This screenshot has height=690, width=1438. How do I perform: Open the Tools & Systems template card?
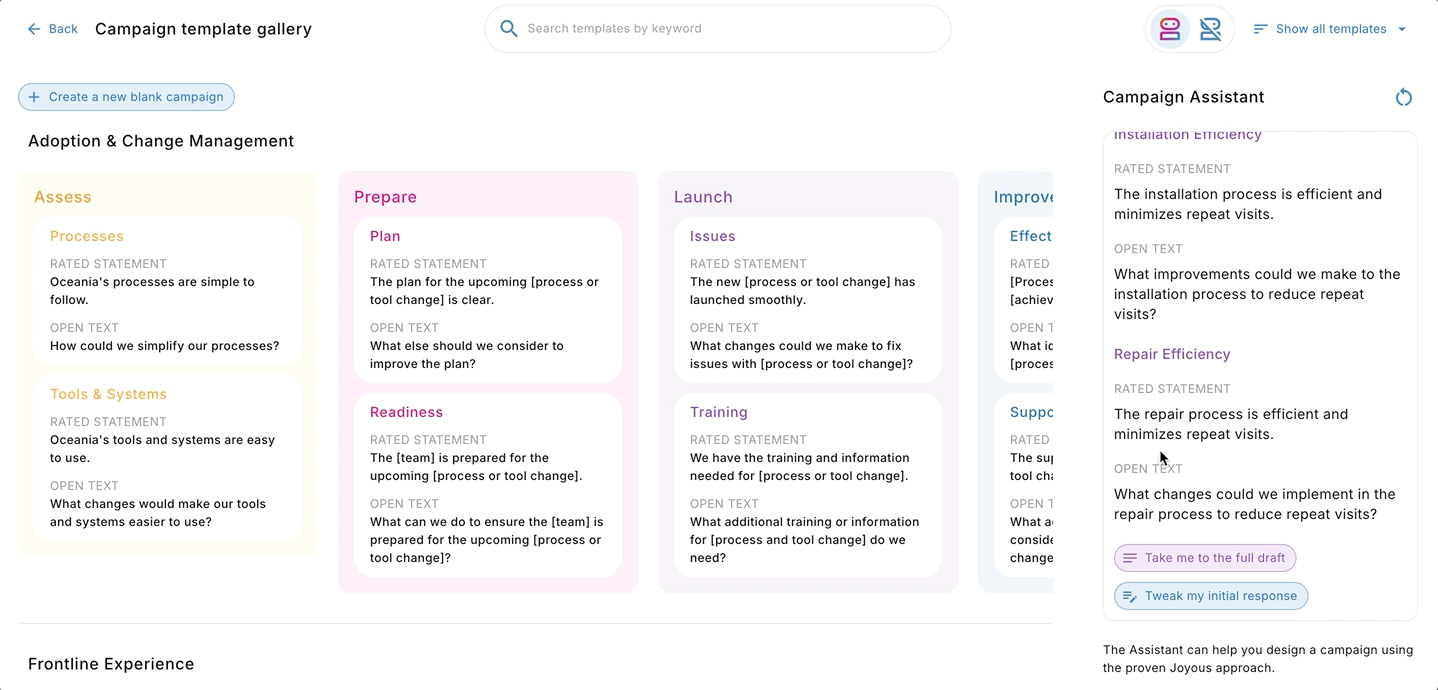[168, 458]
